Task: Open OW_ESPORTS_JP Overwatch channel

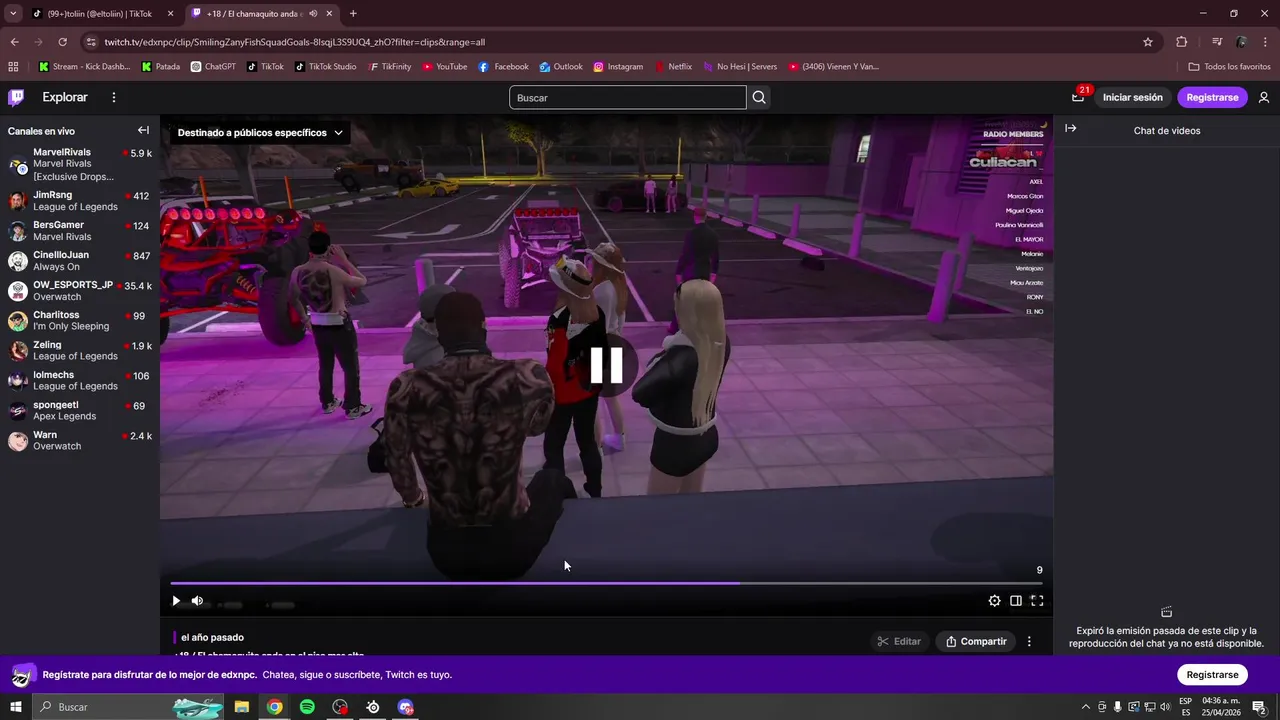Action: point(80,291)
